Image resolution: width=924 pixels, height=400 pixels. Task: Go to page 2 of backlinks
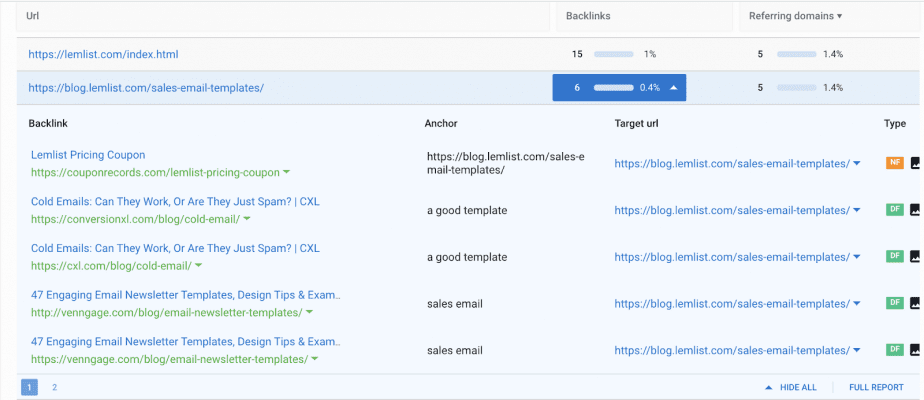(x=54, y=387)
